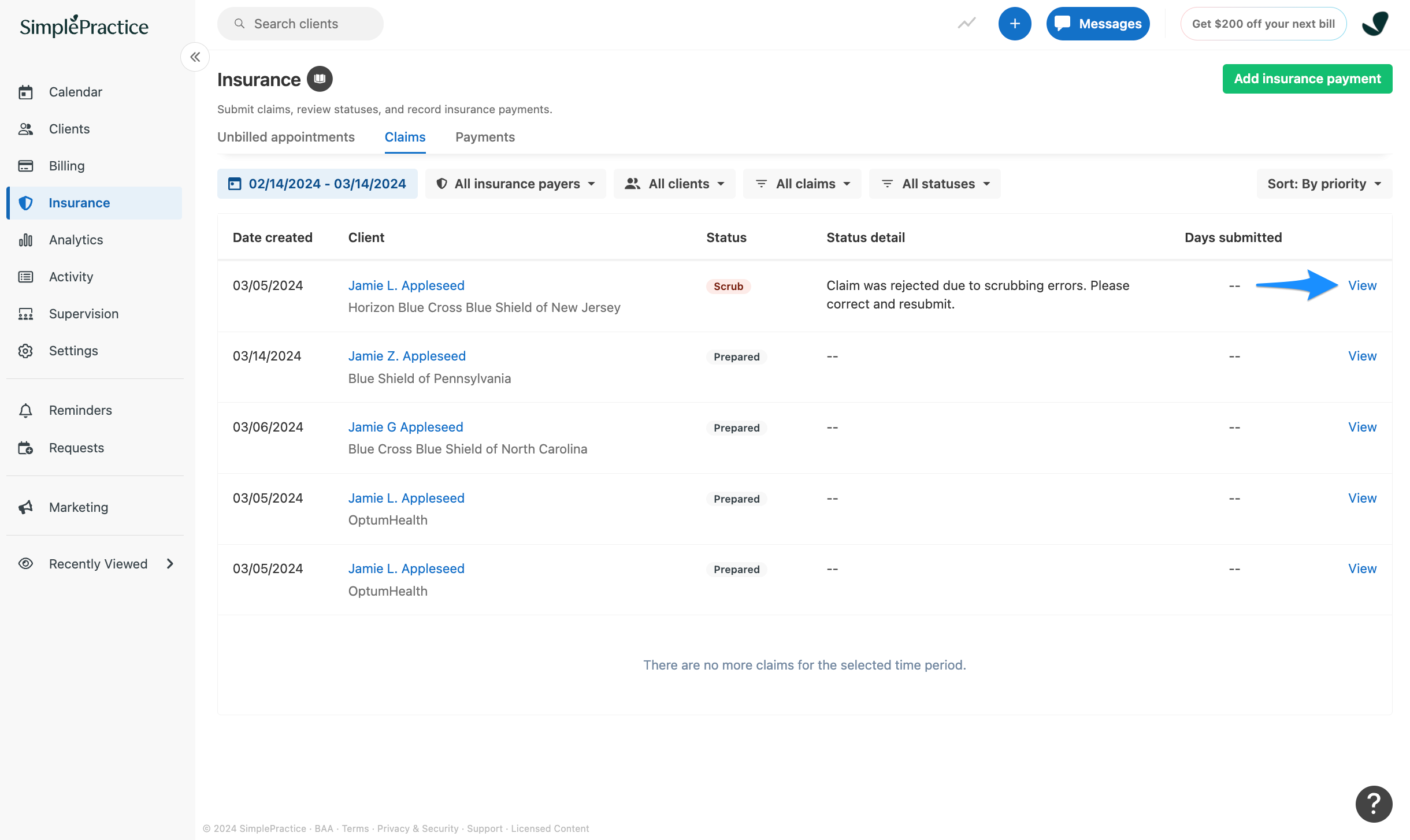Click the Settings gear icon
1410x840 pixels.
point(25,351)
